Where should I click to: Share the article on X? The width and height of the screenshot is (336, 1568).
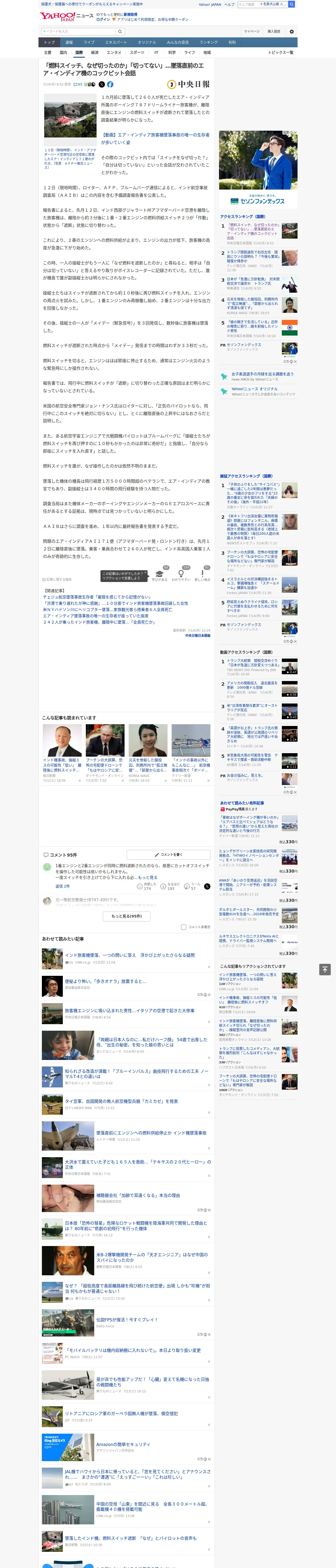(102, 85)
